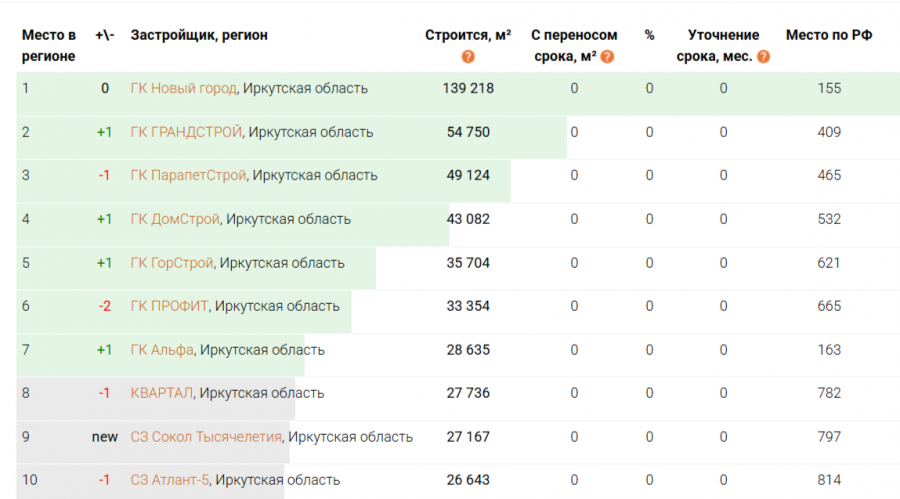Click help icon under Строится, м² header
The image size is (900, 499).
[468, 57]
